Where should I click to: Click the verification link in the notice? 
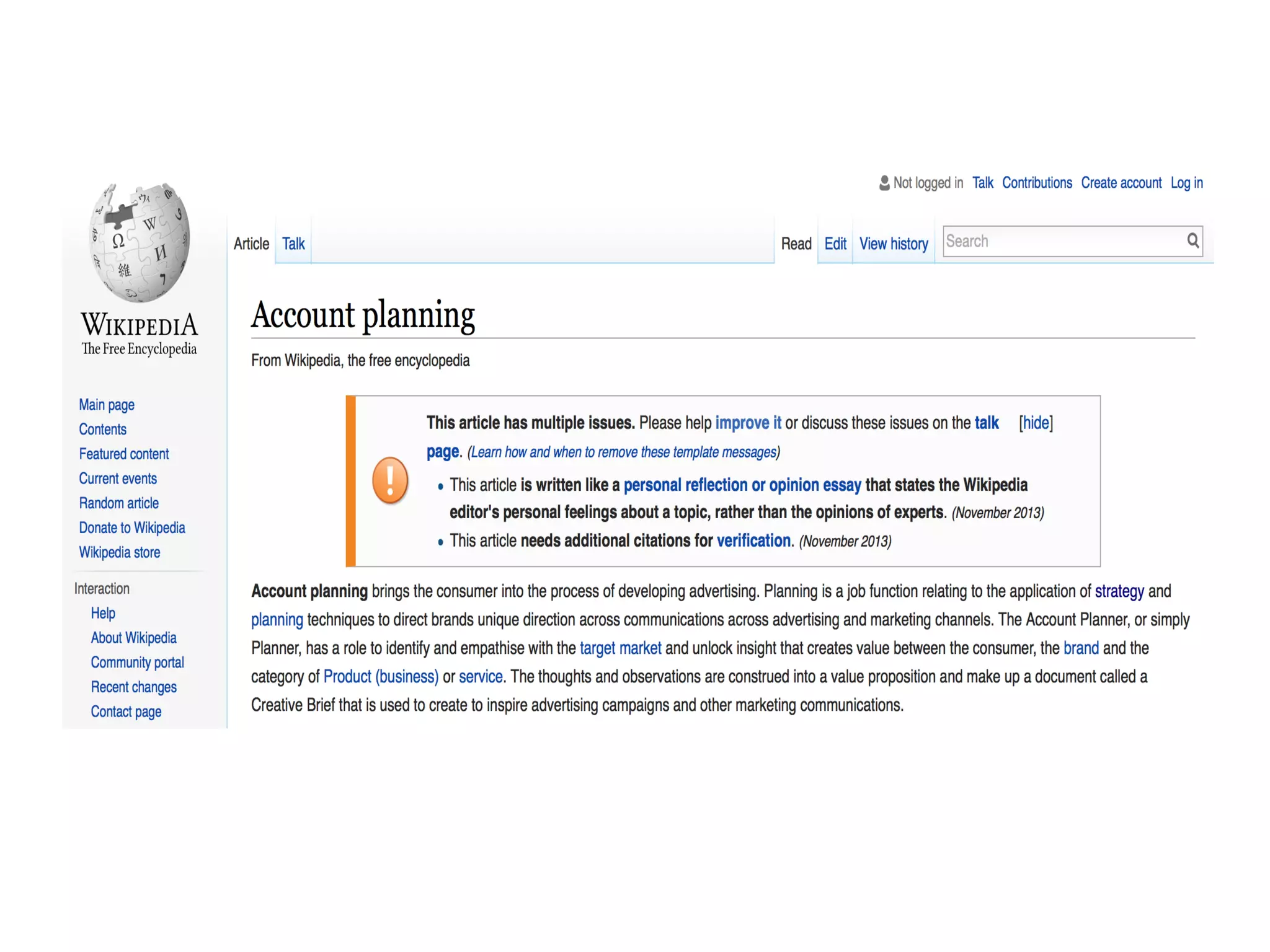[x=753, y=540]
